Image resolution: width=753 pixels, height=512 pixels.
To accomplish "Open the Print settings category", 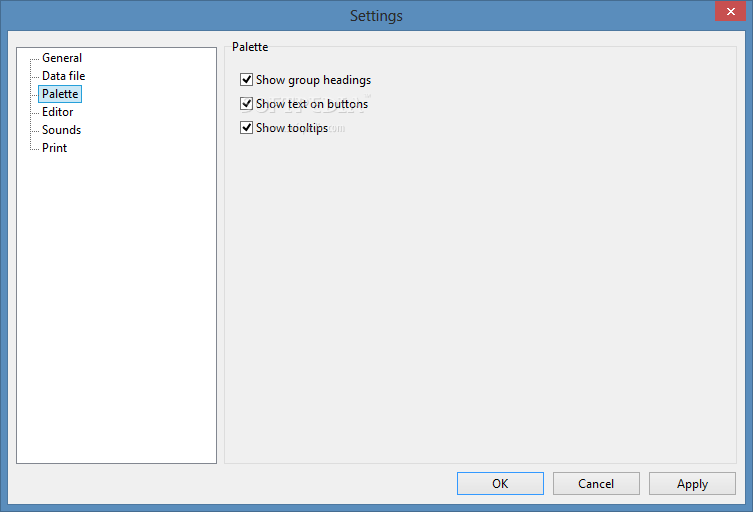I will (54, 148).
